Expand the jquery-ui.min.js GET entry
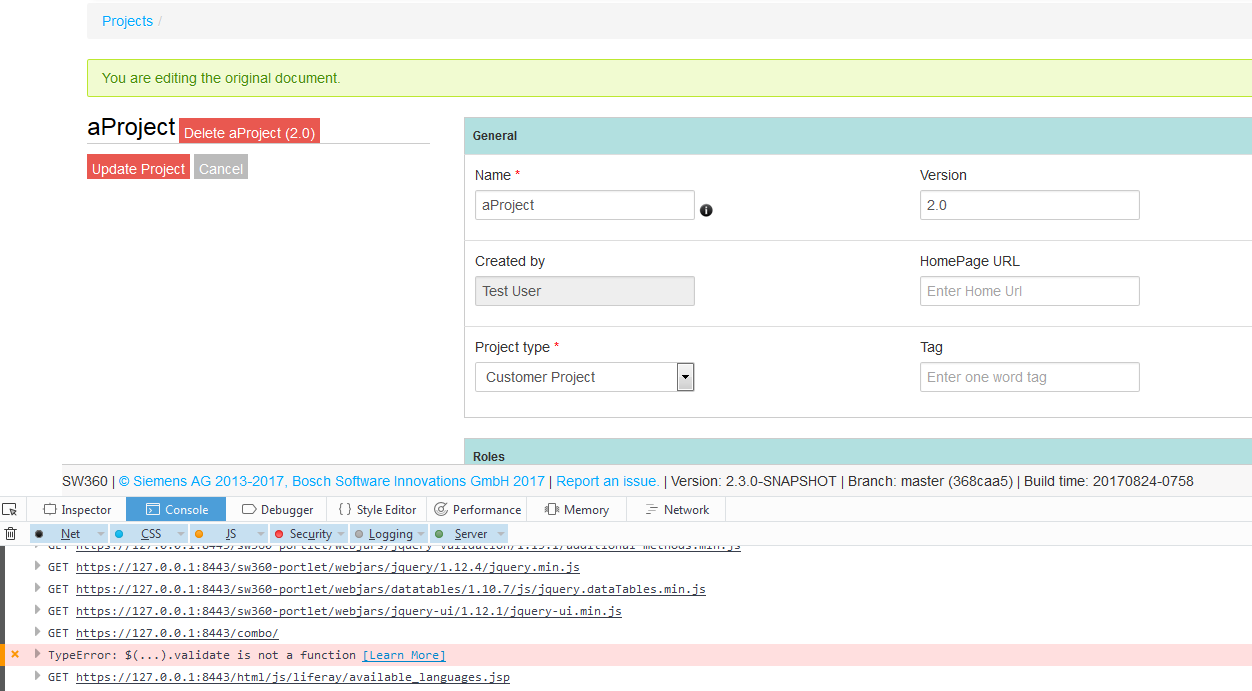This screenshot has width=1252, height=691. [38, 610]
